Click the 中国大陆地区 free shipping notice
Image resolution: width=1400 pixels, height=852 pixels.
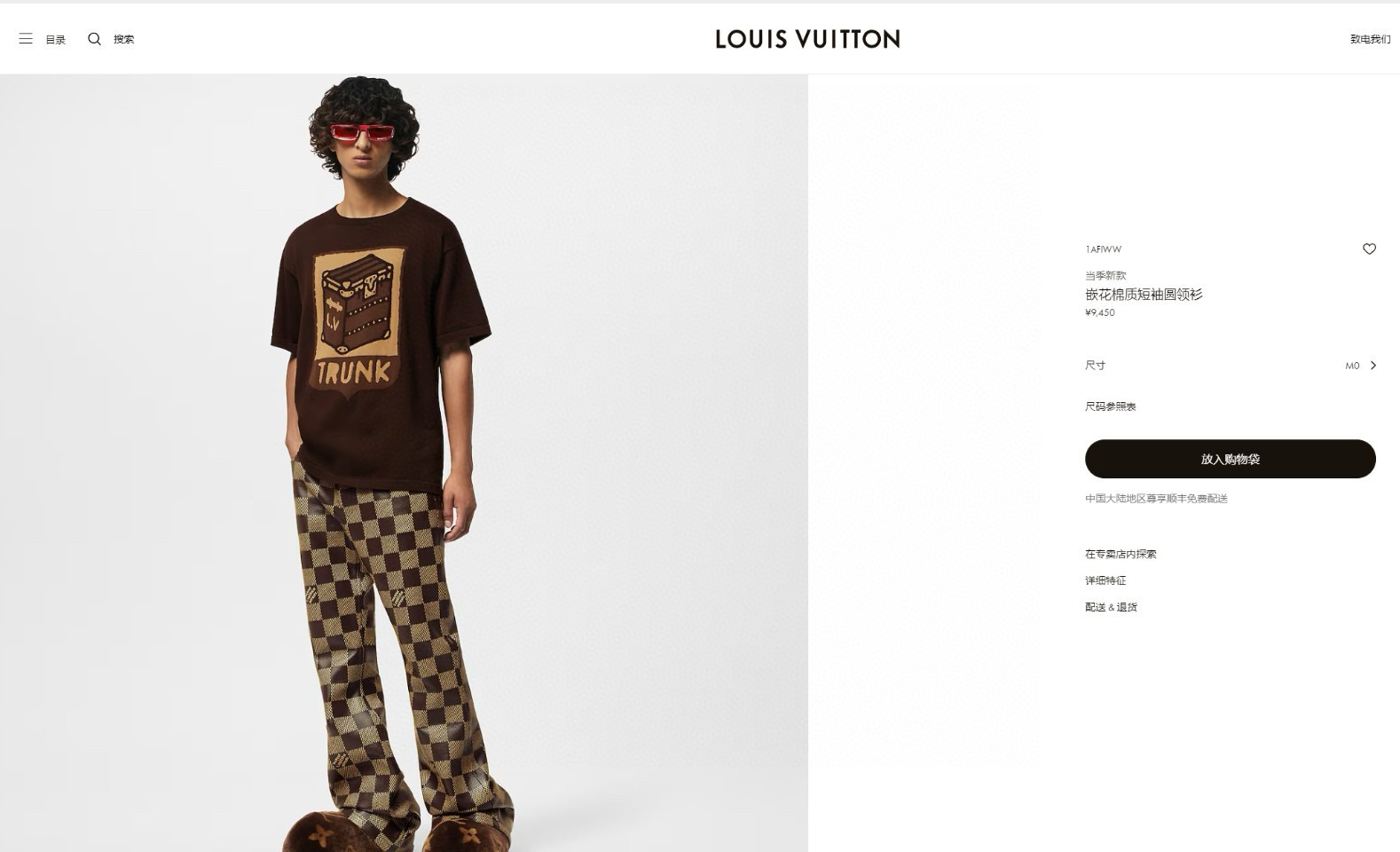(1156, 499)
